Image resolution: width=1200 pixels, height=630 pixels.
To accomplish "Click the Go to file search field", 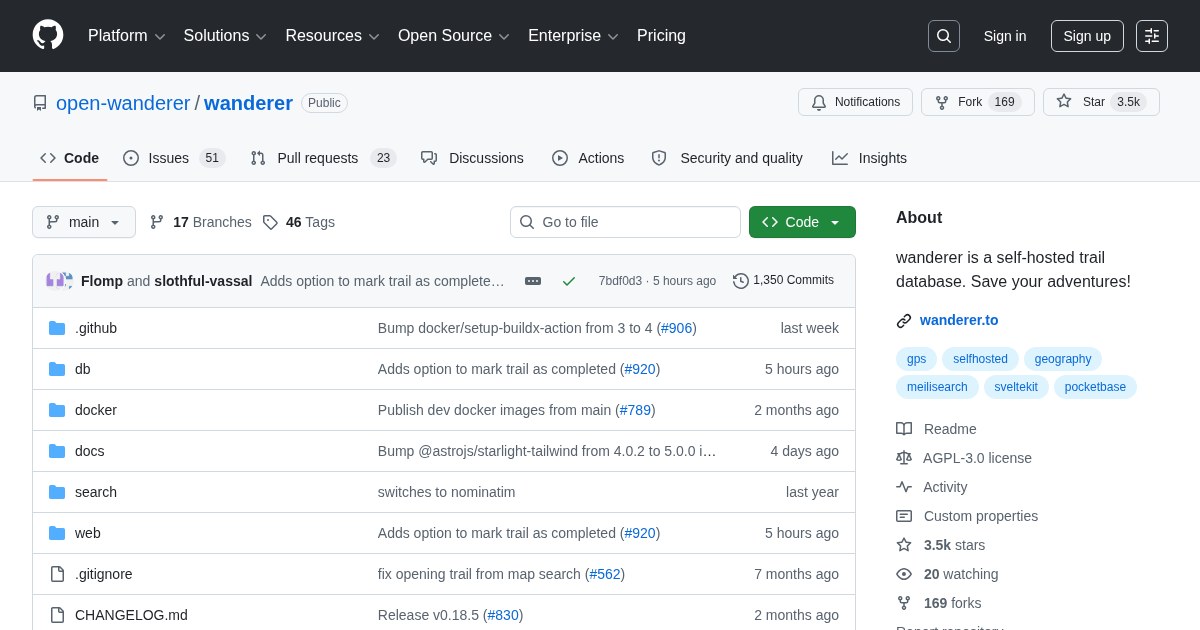I will [x=625, y=222].
